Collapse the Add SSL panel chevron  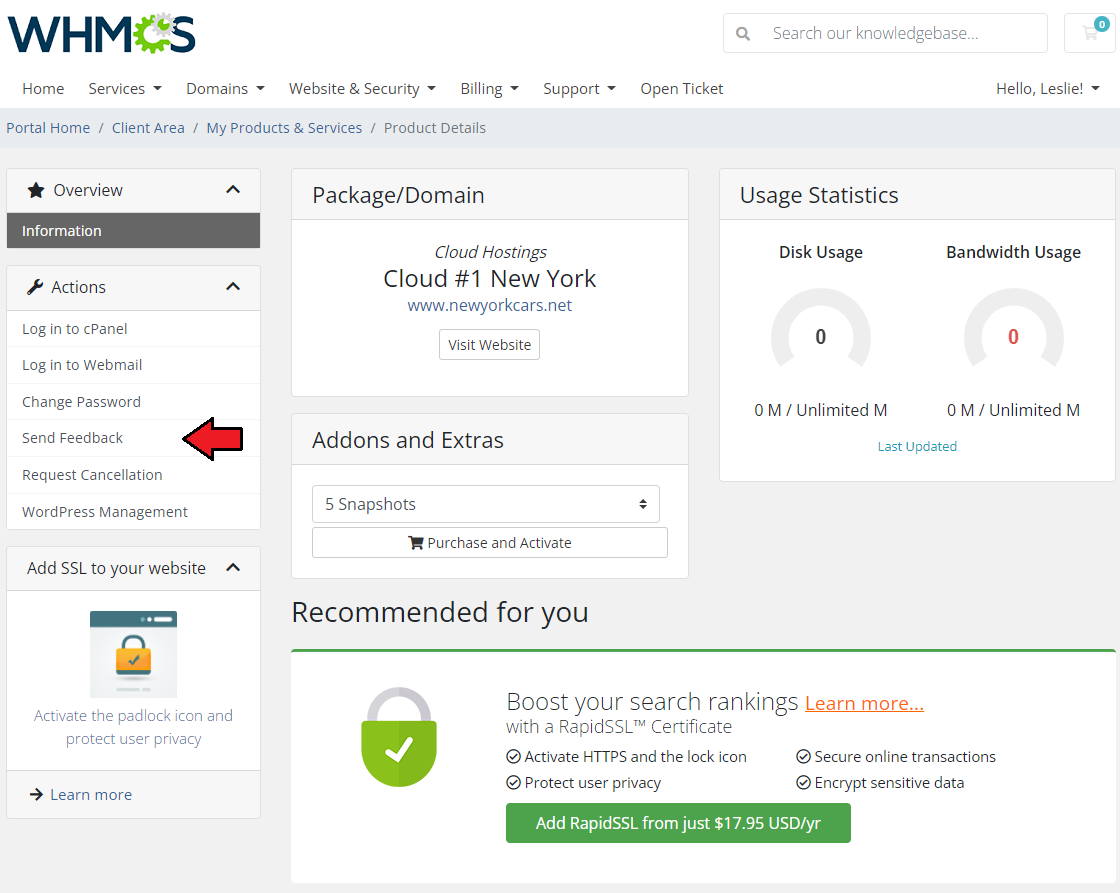click(x=233, y=567)
